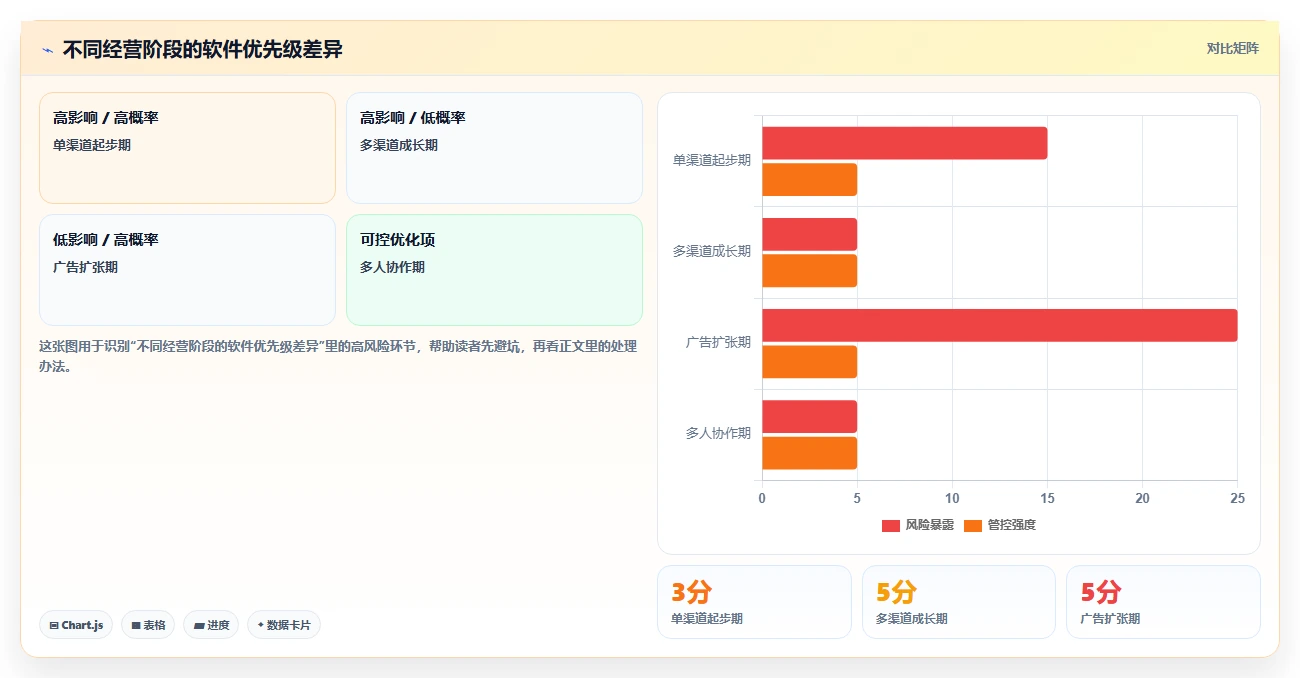Click the x-axis tick value 25
Image resolution: width=1300 pixels, height=678 pixels.
click(x=1237, y=498)
